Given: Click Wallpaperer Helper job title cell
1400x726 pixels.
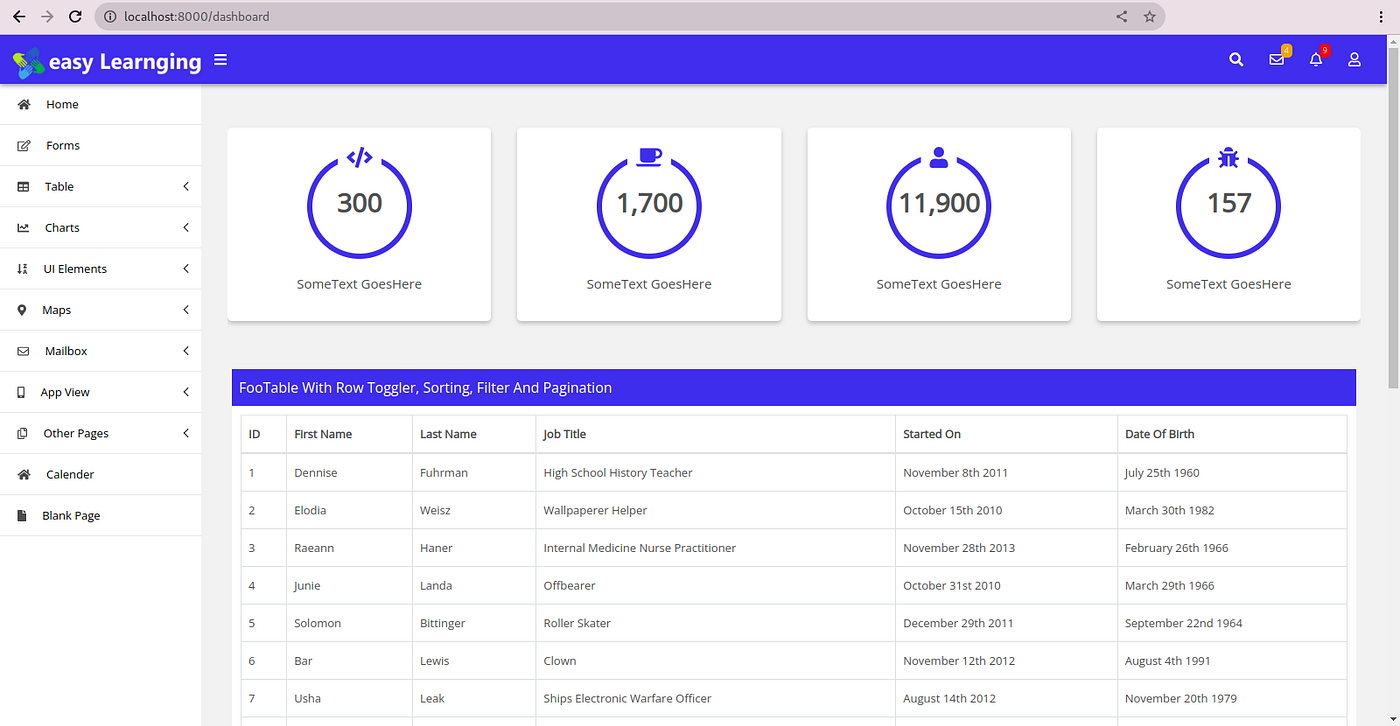Looking at the screenshot, I should (x=715, y=510).
